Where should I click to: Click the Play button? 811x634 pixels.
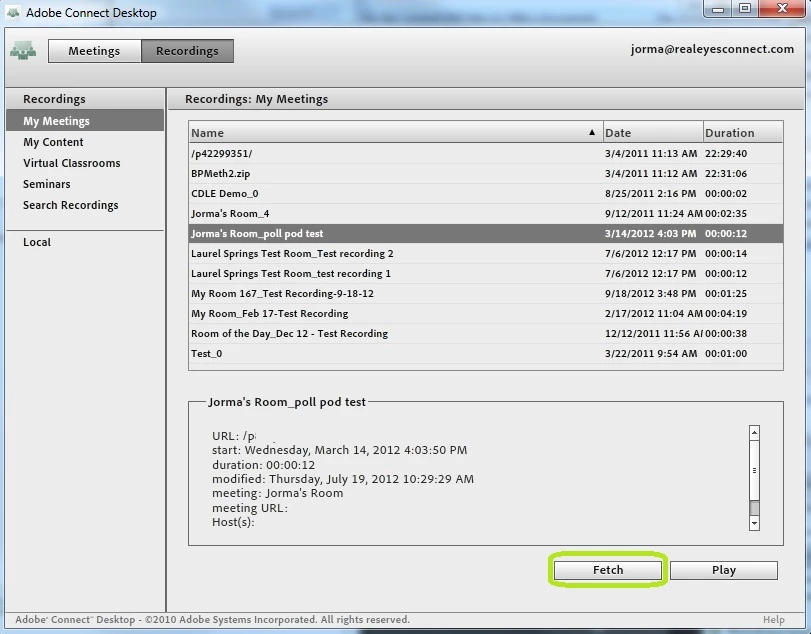[x=724, y=570]
